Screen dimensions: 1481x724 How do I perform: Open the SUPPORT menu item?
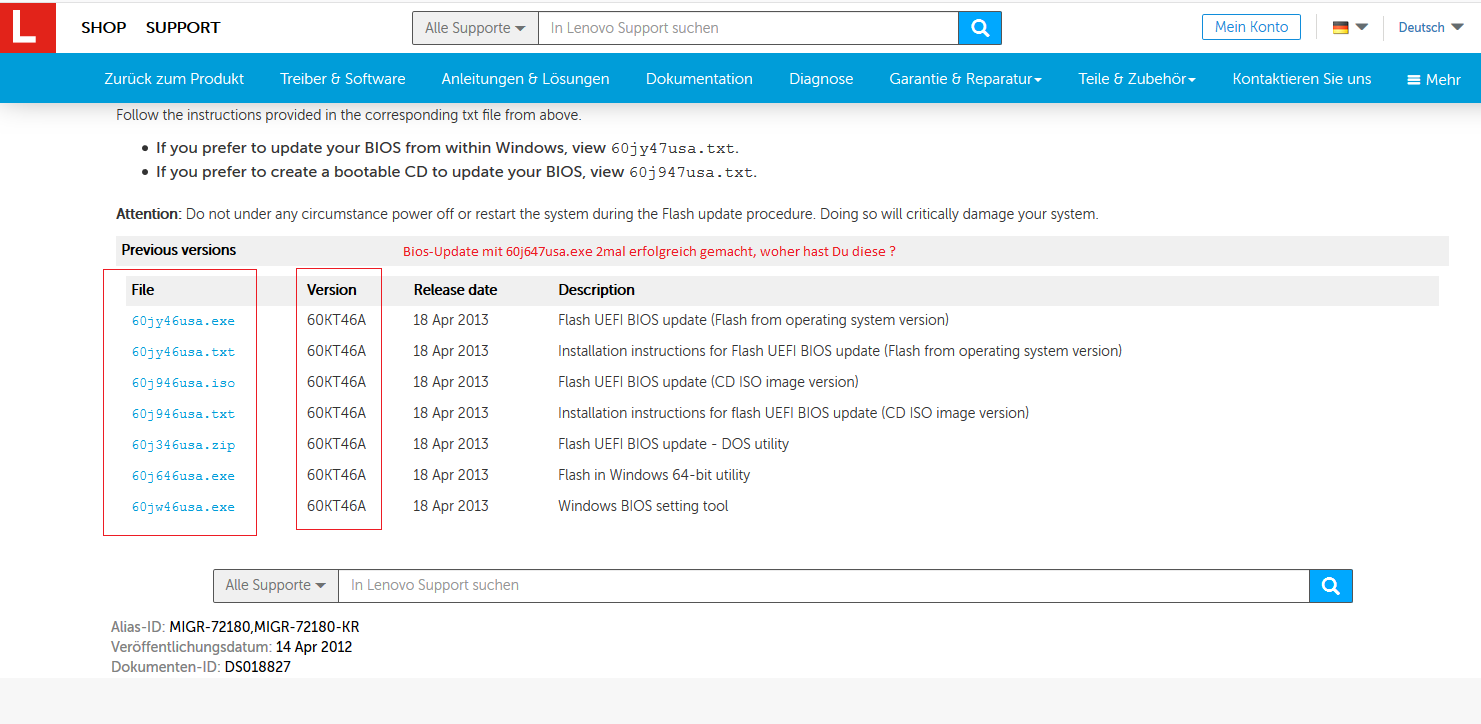tap(183, 28)
